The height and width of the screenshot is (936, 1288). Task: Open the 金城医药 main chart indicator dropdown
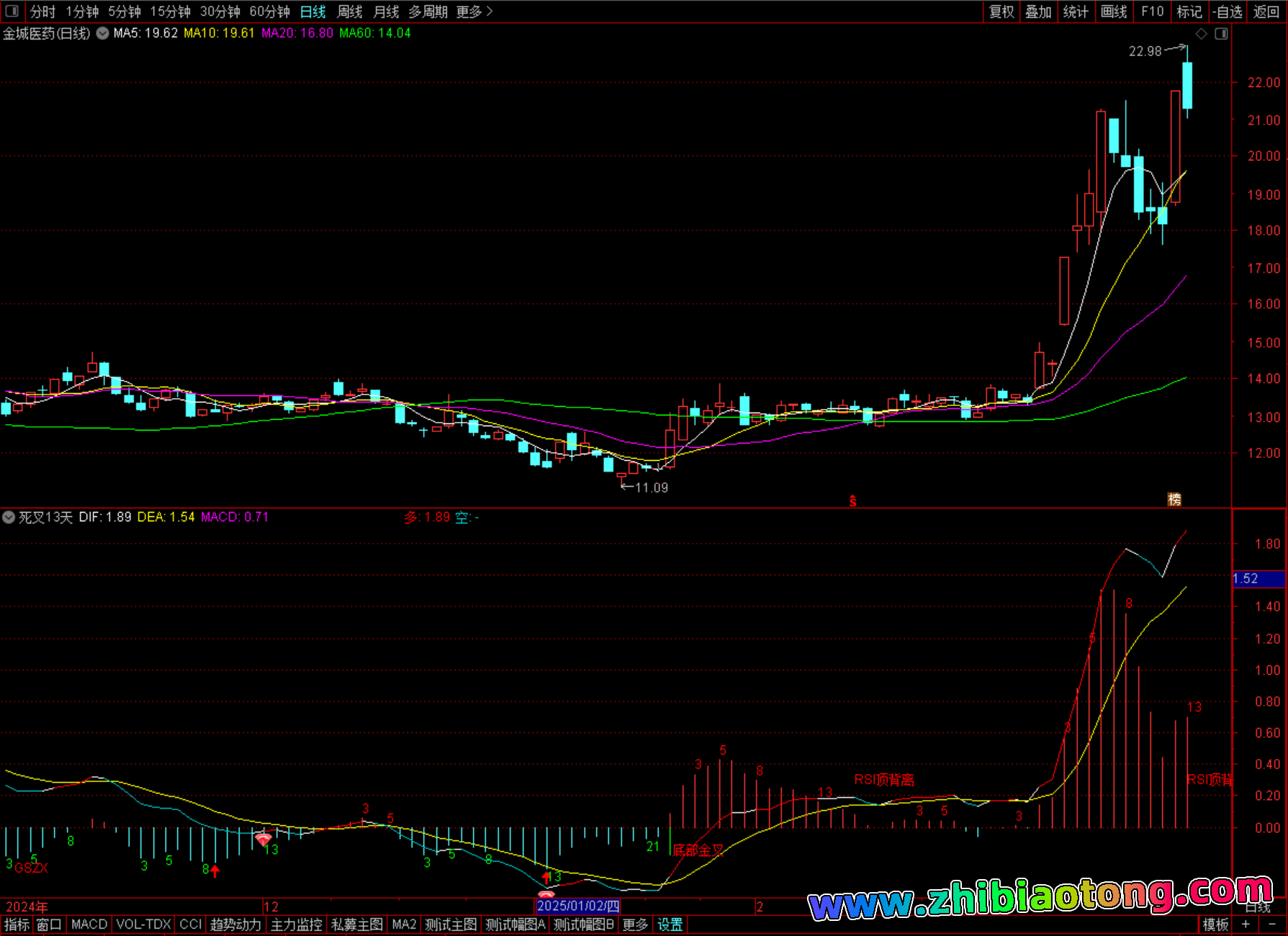(x=103, y=33)
